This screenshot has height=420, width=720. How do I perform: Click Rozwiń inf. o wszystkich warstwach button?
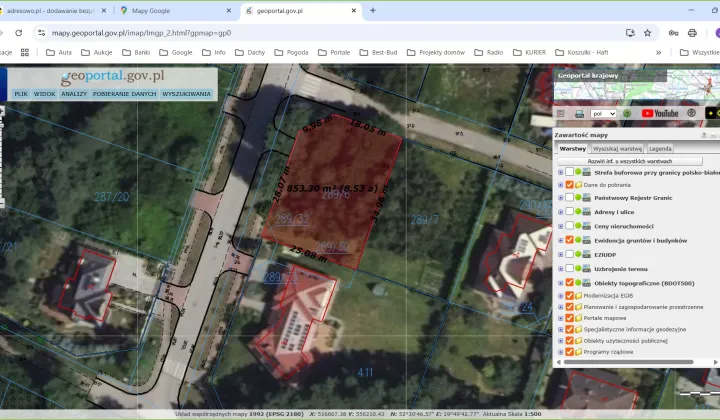[630, 161]
